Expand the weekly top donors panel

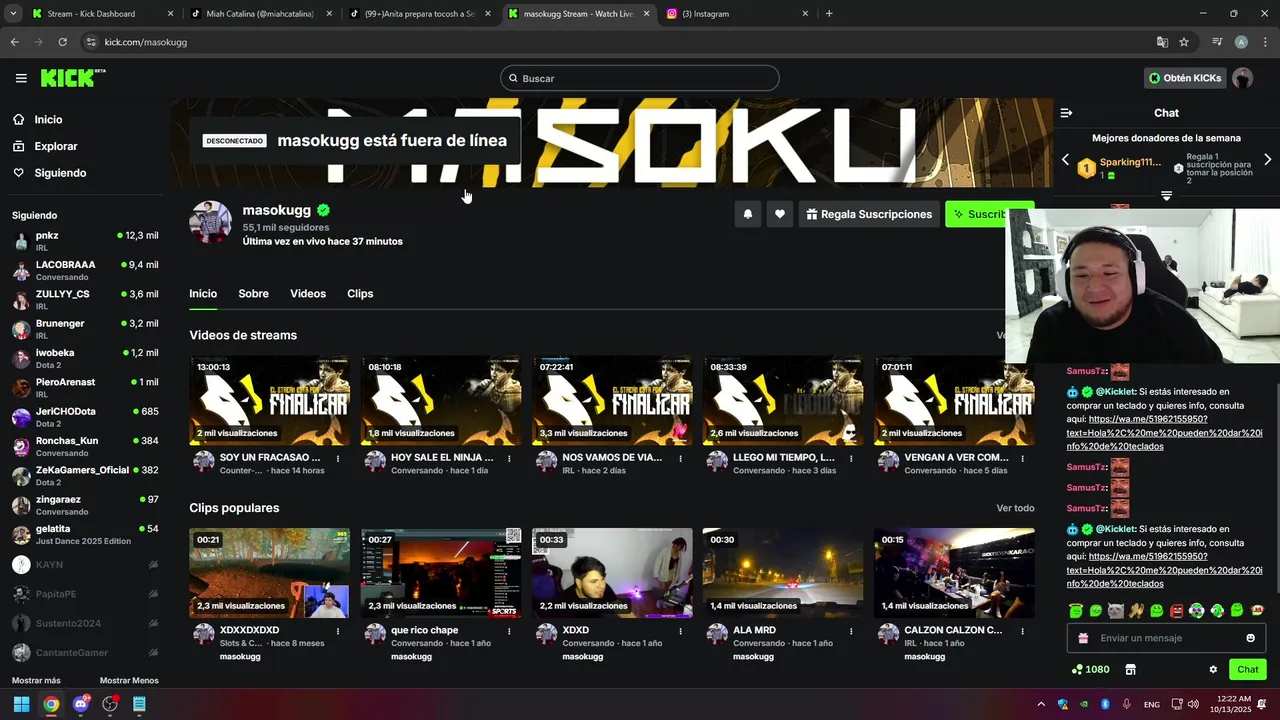pos(1166,195)
